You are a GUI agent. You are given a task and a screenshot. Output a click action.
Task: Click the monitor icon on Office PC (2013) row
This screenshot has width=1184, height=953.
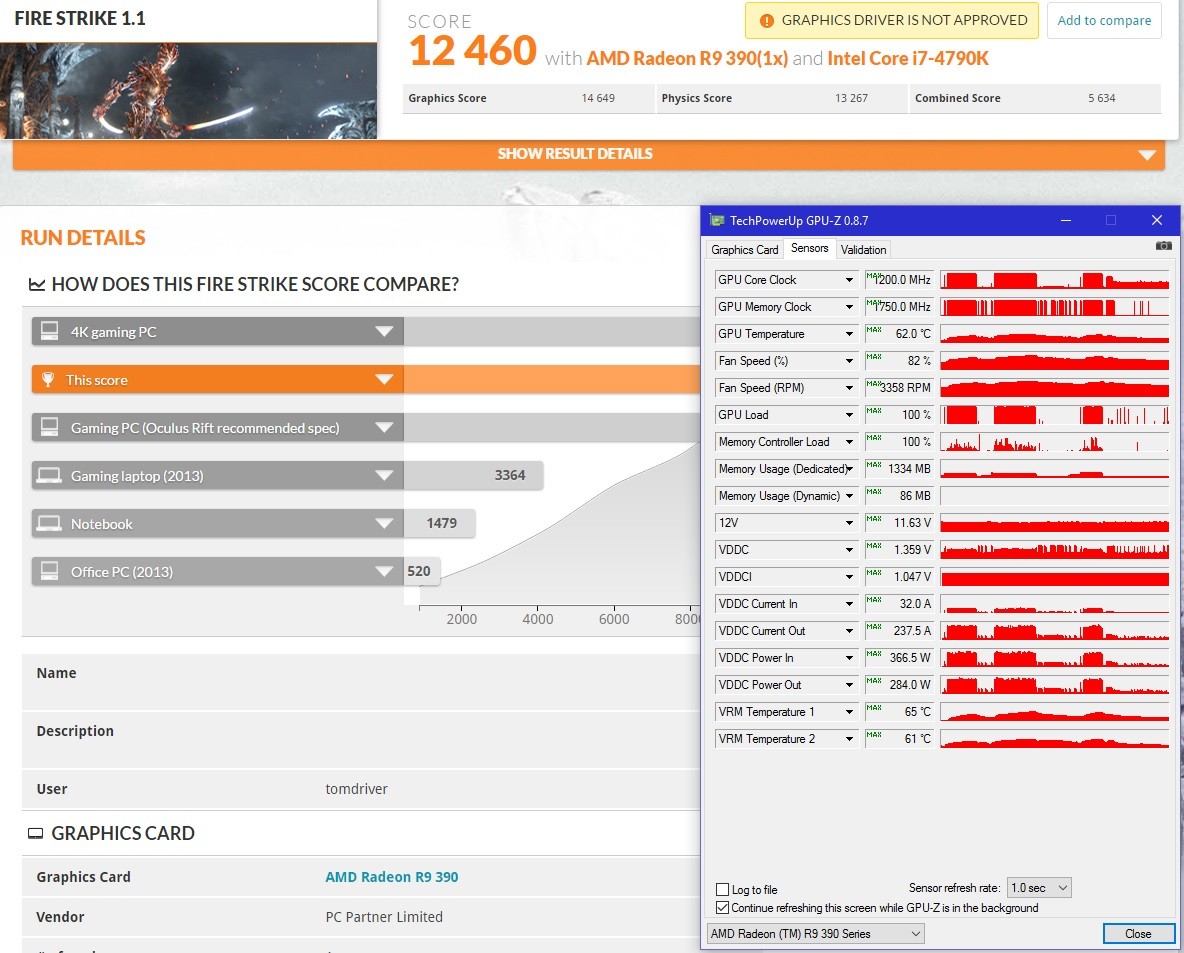pos(50,572)
